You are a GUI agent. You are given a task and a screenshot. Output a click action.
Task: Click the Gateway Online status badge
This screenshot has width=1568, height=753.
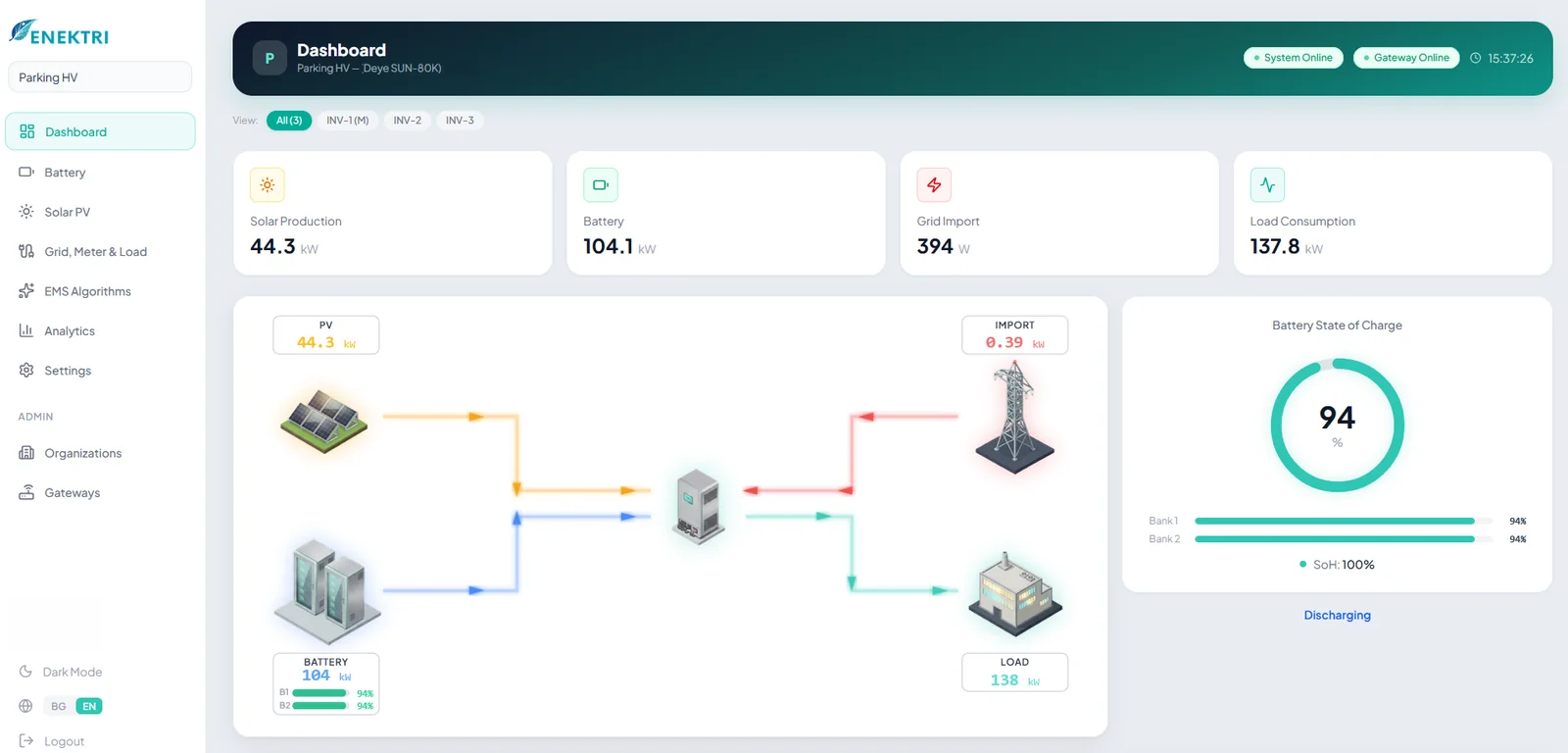point(1406,58)
